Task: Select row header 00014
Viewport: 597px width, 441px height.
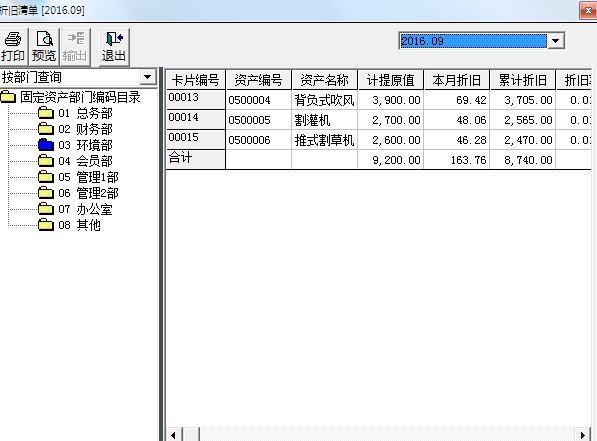Action: [196, 120]
